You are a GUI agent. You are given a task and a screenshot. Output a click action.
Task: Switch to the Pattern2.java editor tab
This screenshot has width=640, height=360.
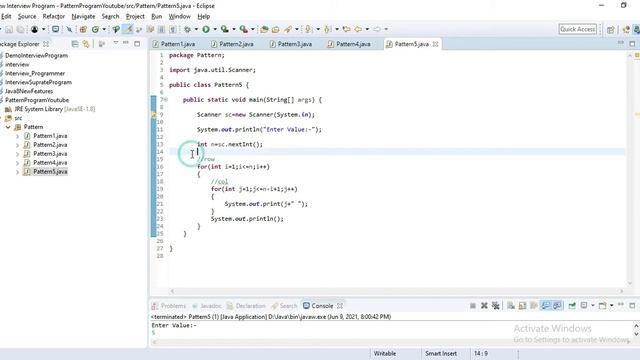click(232, 44)
